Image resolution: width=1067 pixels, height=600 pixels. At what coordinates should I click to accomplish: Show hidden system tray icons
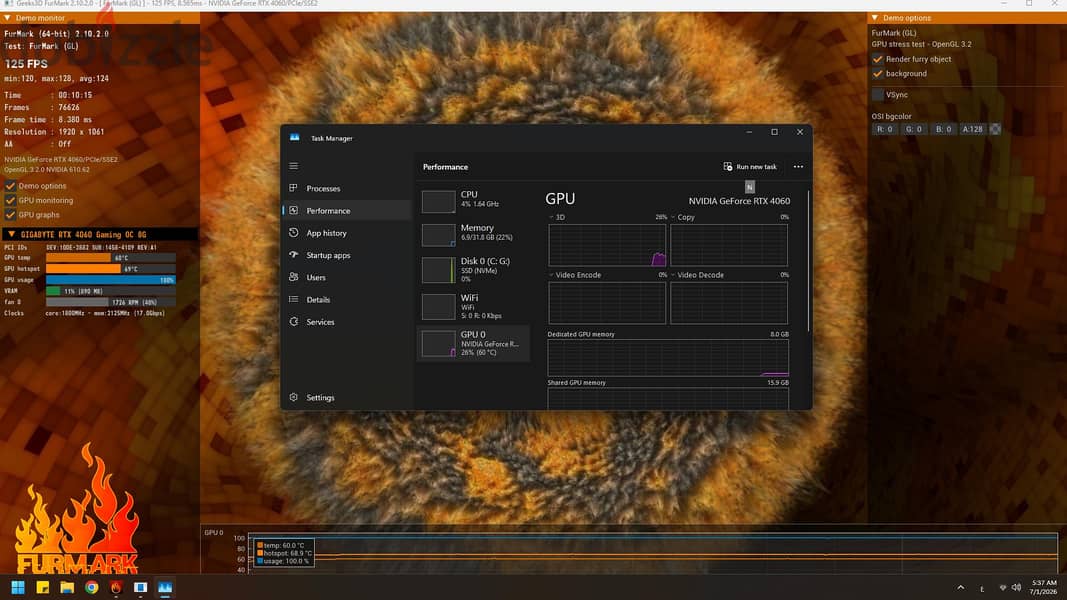(960, 587)
